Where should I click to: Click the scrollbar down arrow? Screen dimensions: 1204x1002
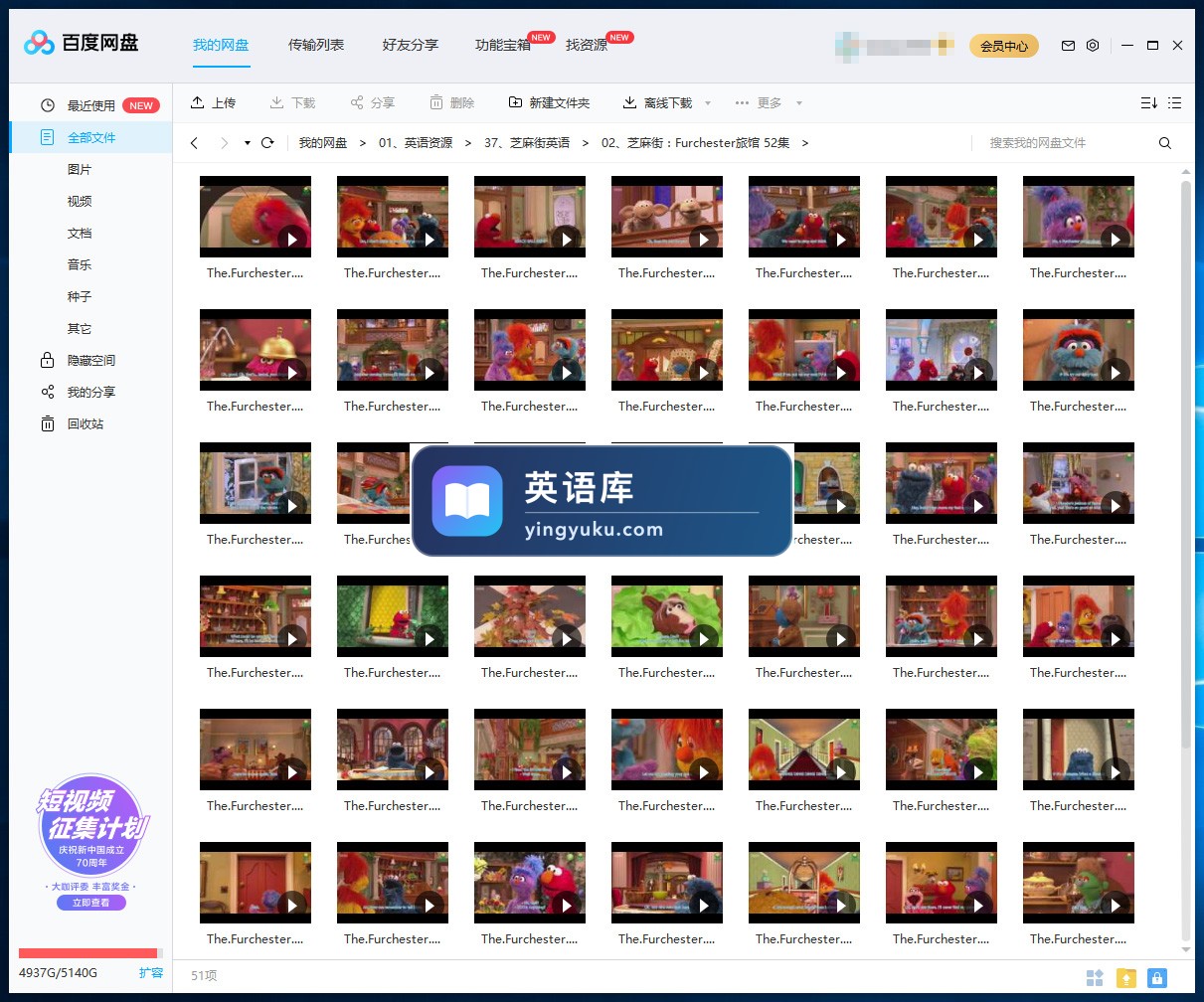tap(1185, 949)
